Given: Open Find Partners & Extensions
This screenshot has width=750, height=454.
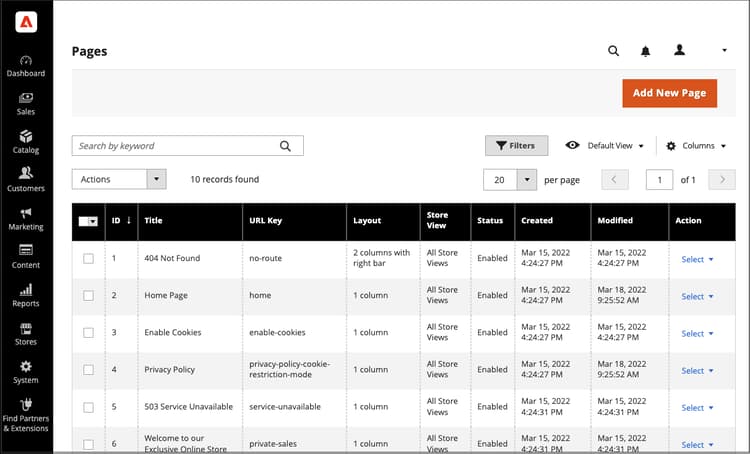Looking at the screenshot, I should pos(26,416).
